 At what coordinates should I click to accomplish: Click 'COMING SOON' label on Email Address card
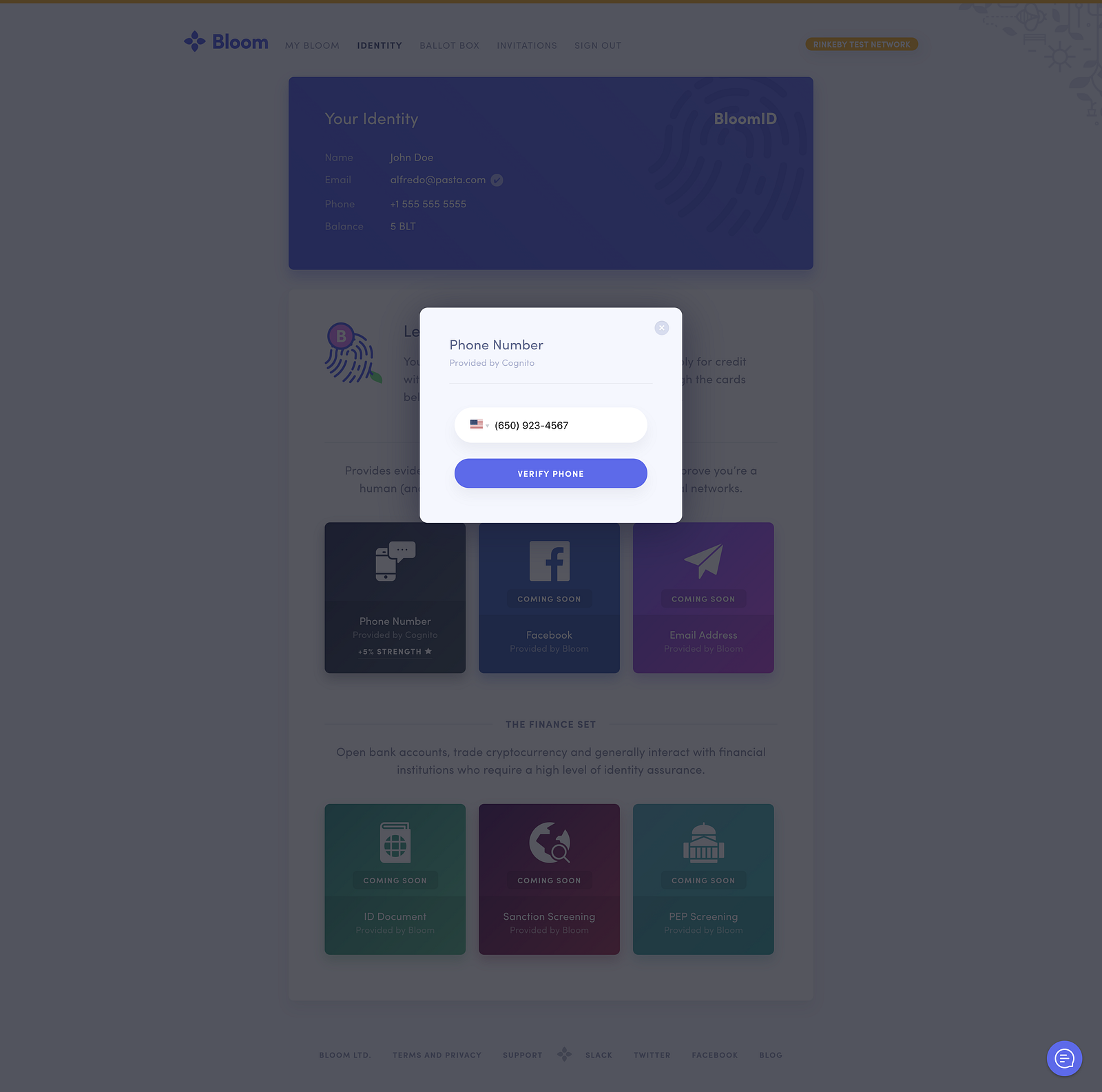(703, 599)
